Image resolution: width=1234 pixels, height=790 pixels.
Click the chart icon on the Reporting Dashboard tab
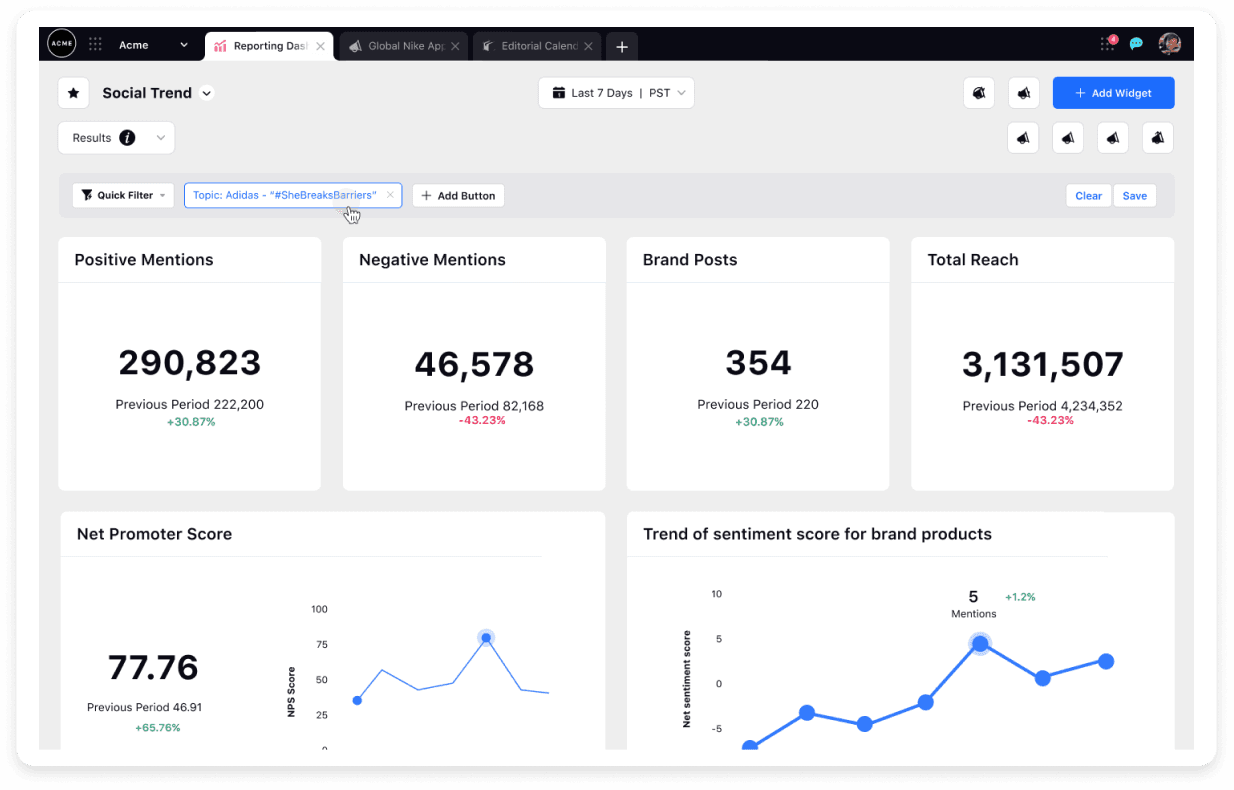tap(220, 45)
